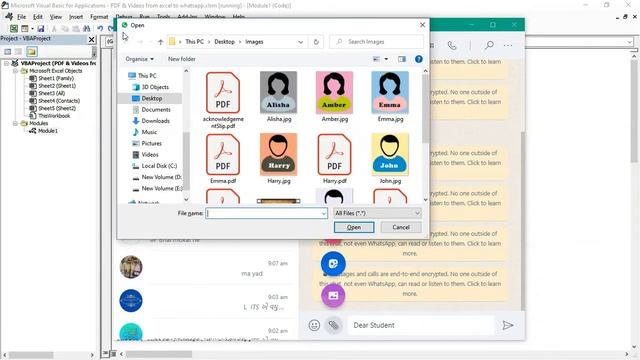Select the Emma.jpg thumbnail
The width and height of the screenshot is (640, 360).
tap(390, 93)
